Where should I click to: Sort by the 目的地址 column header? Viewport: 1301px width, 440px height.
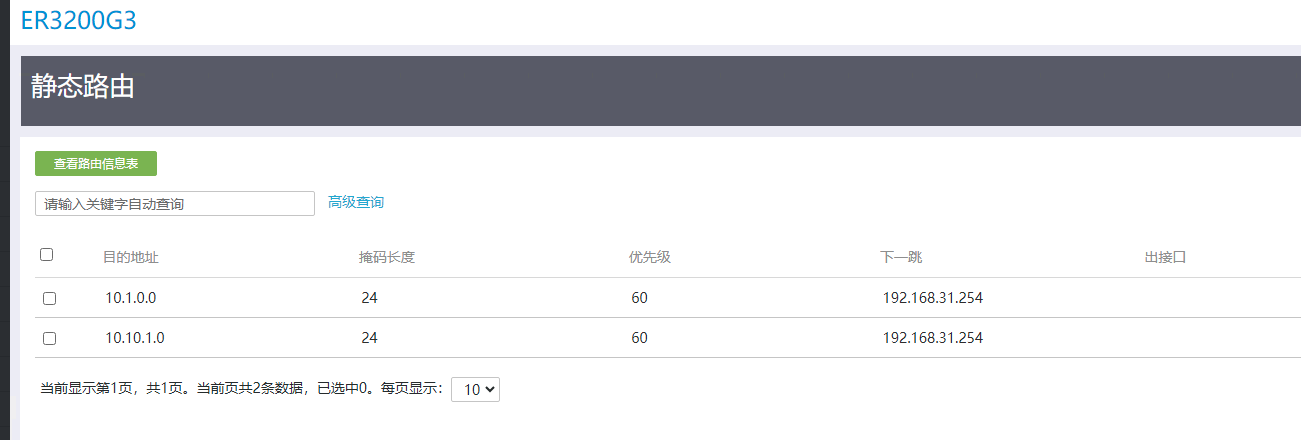pyautogui.click(x=131, y=257)
